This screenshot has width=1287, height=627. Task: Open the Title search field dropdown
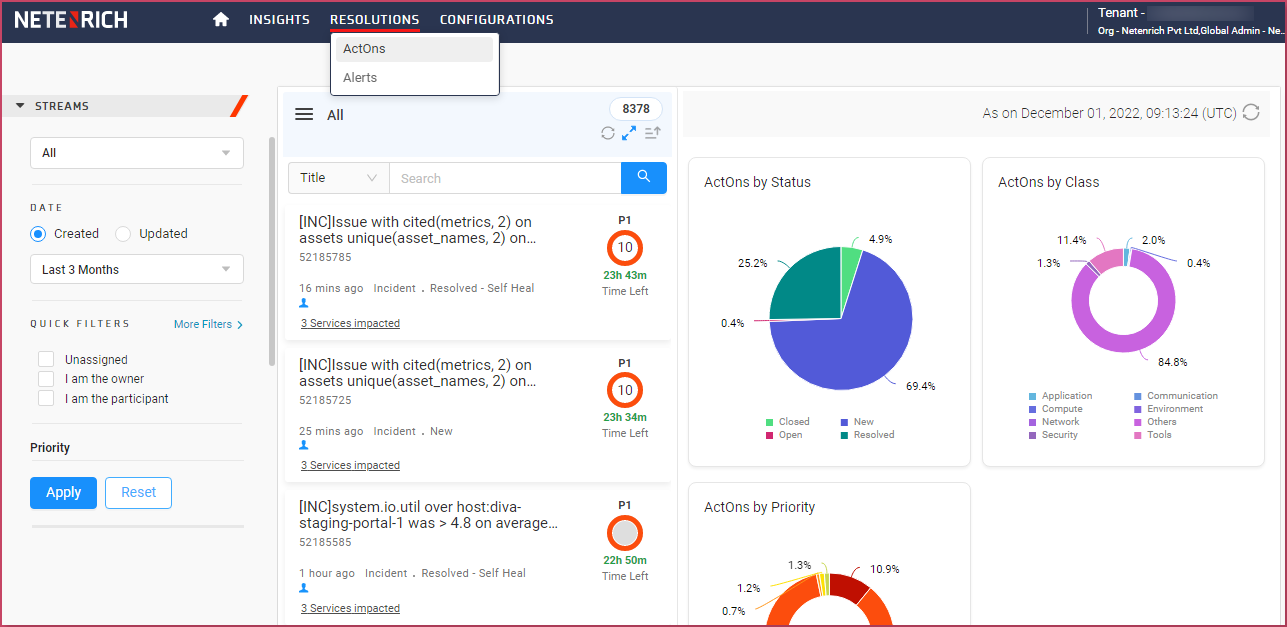click(x=338, y=177)
